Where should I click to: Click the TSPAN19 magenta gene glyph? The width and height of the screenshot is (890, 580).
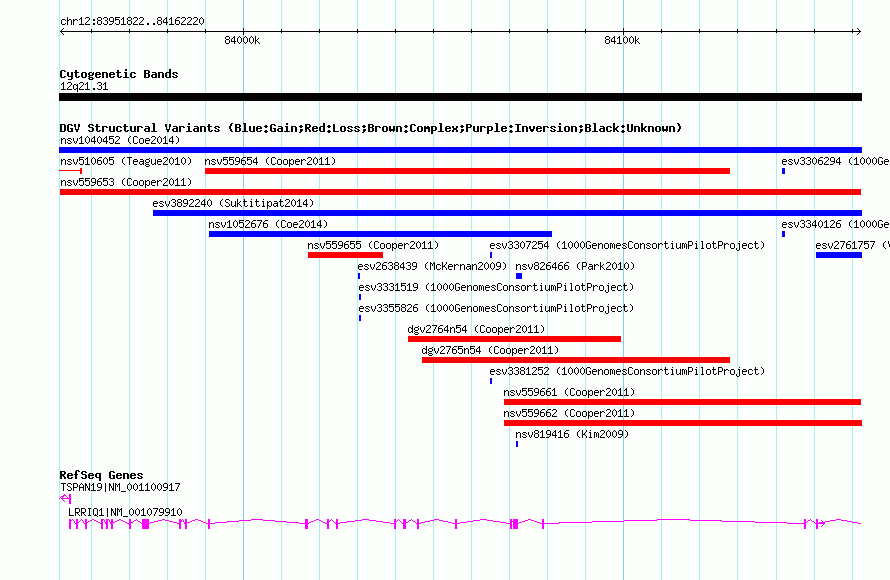[x=65, y=499]
